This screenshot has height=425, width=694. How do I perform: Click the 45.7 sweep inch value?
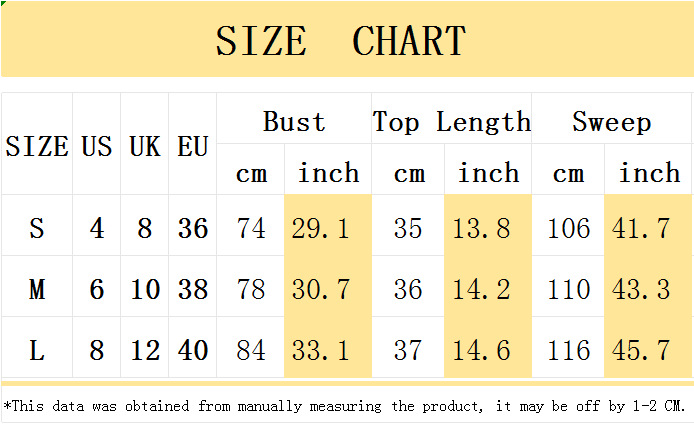click(x=641, y=351)
